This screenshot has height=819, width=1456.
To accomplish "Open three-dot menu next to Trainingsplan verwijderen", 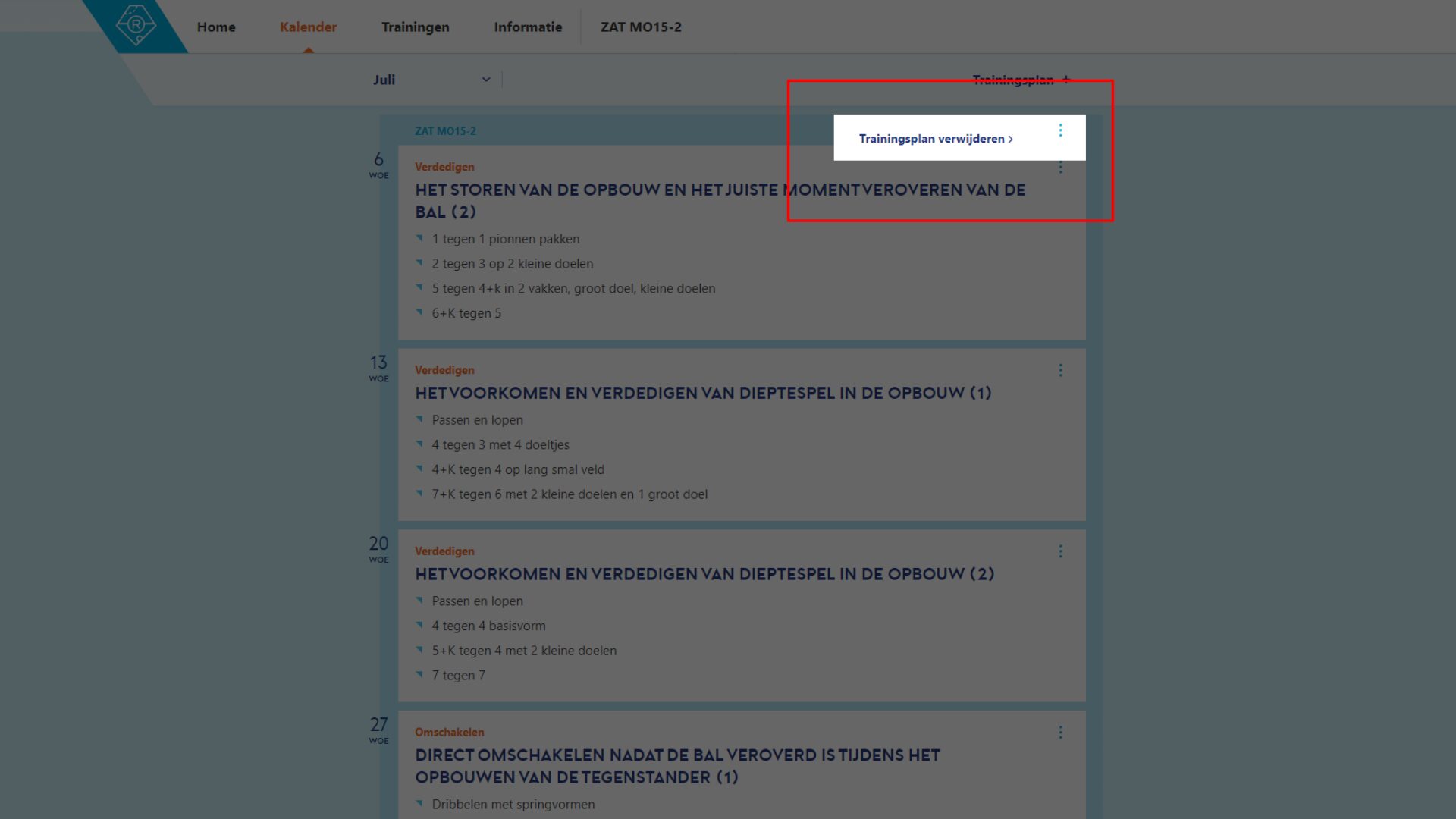I will click(x=1060, y=130).
